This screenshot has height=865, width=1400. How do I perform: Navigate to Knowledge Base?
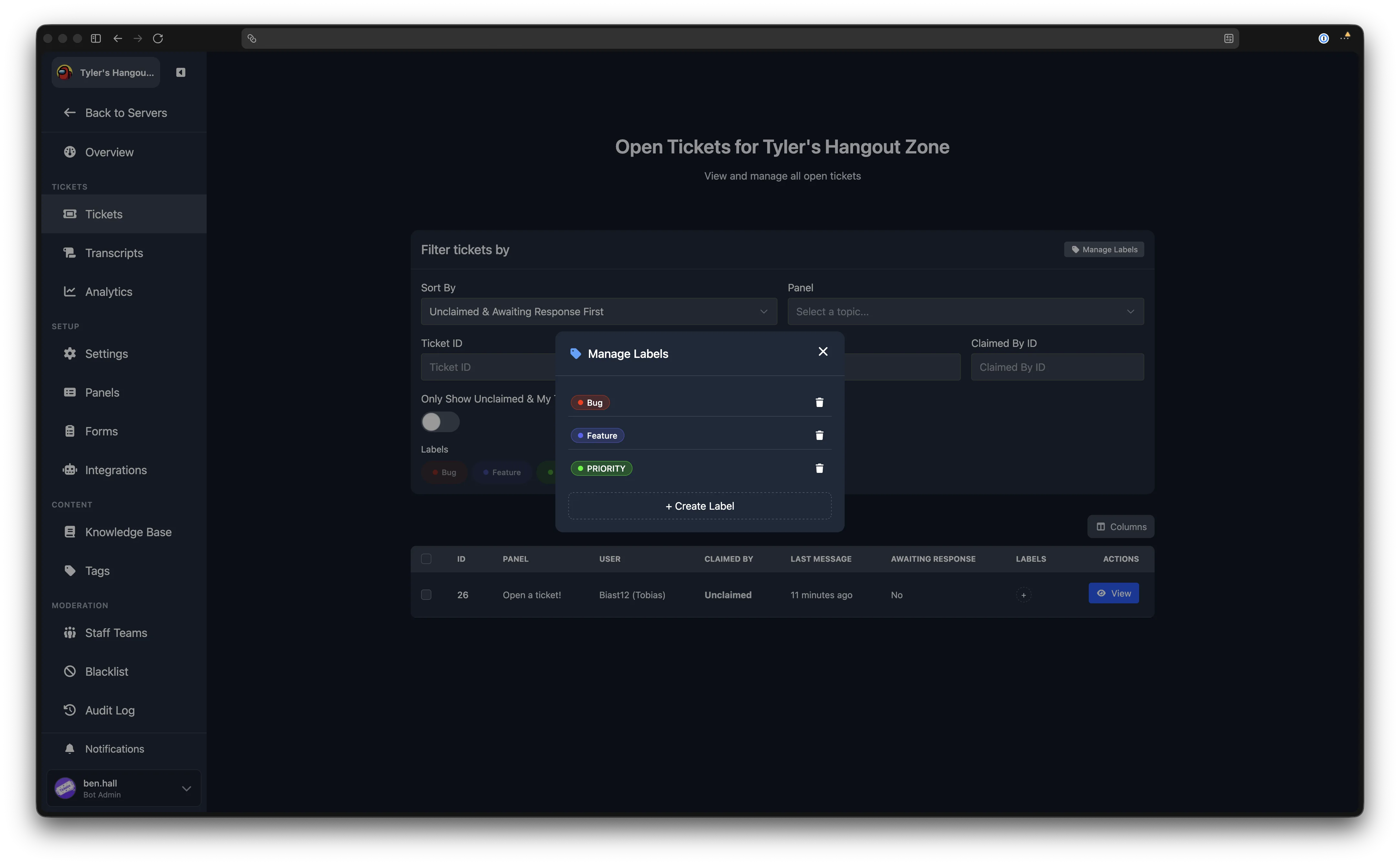click(x=124, y=532)
